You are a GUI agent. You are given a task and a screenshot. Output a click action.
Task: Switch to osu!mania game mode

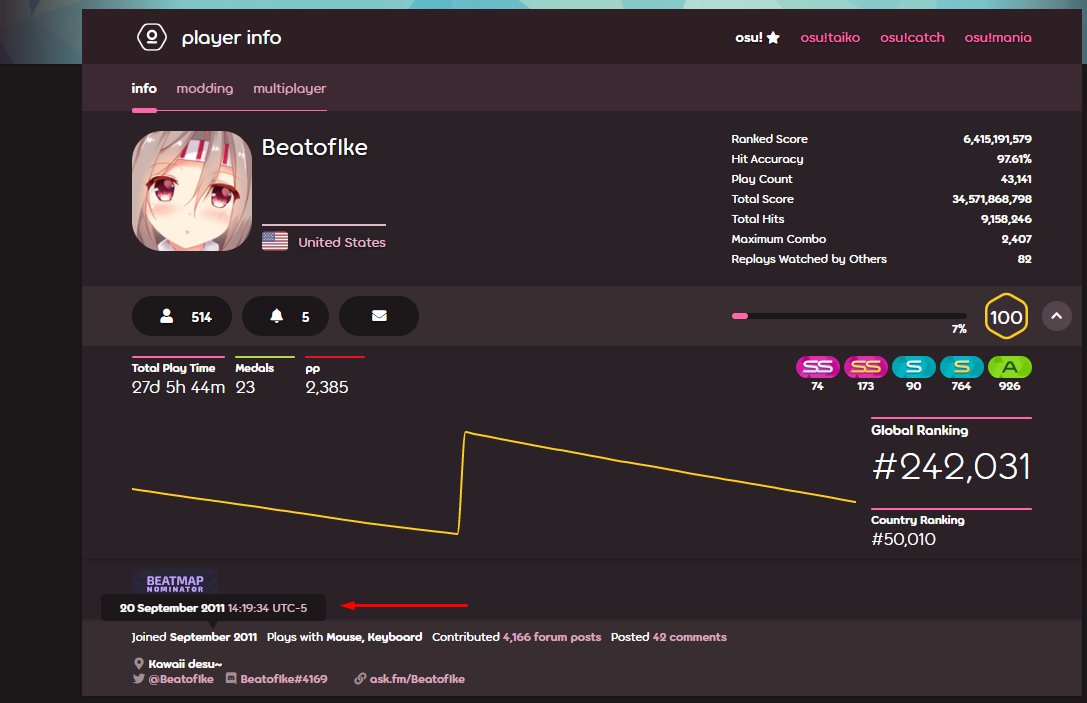[998, 37]
